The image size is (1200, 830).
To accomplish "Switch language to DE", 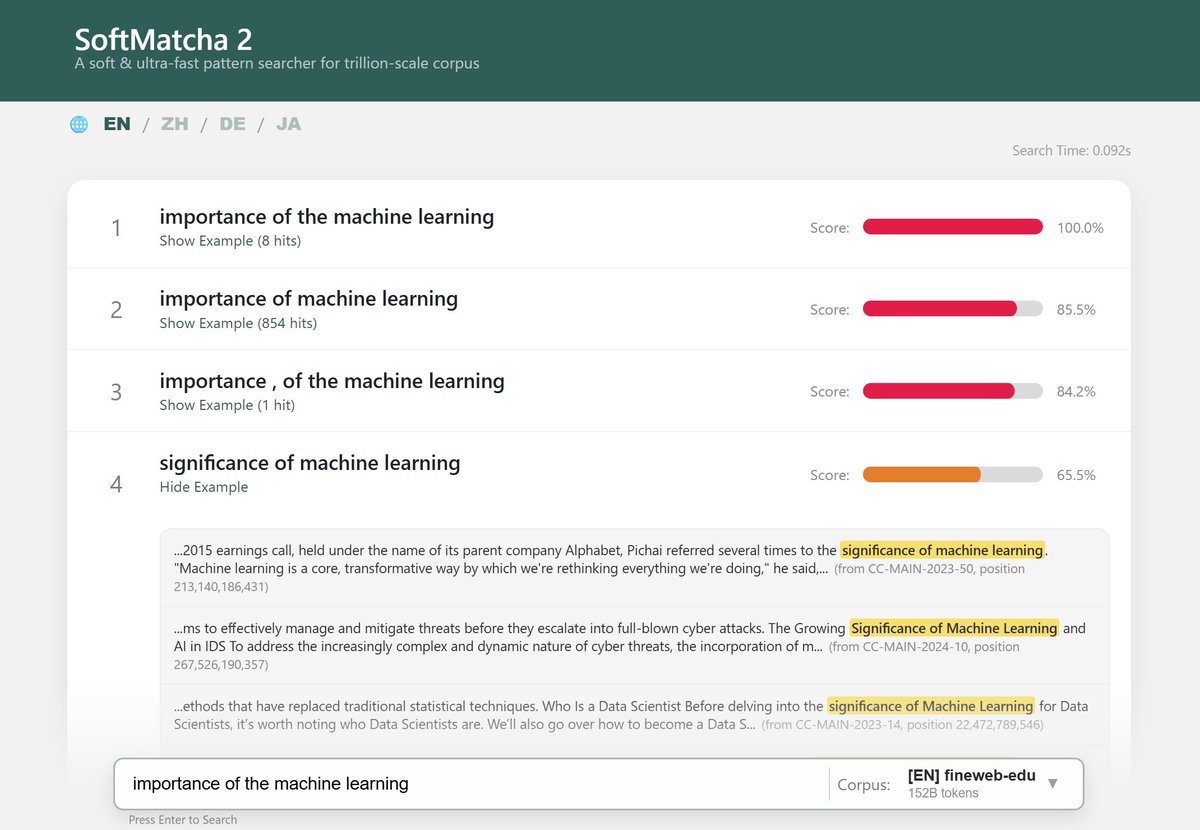I will (x=233, y=124).
